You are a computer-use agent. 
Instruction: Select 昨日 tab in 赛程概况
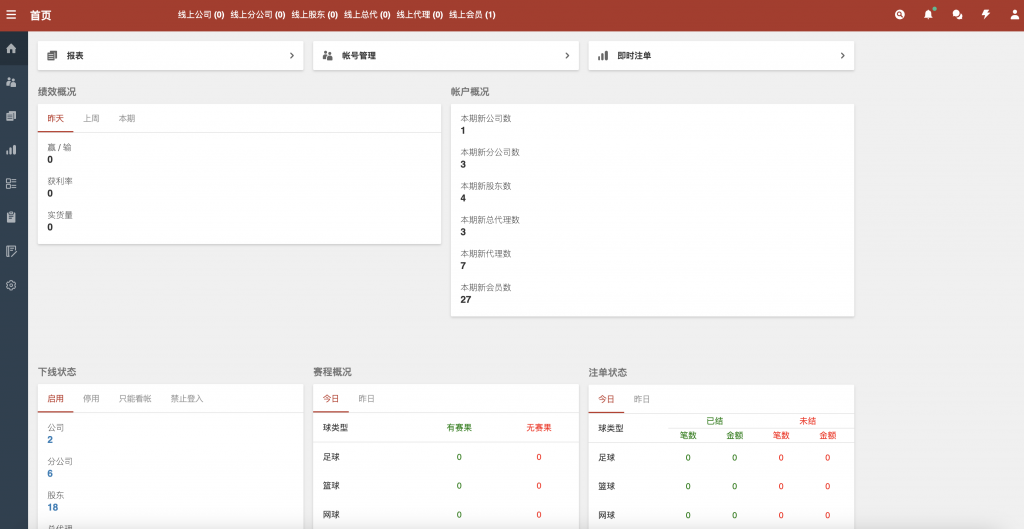click(367, 399)
